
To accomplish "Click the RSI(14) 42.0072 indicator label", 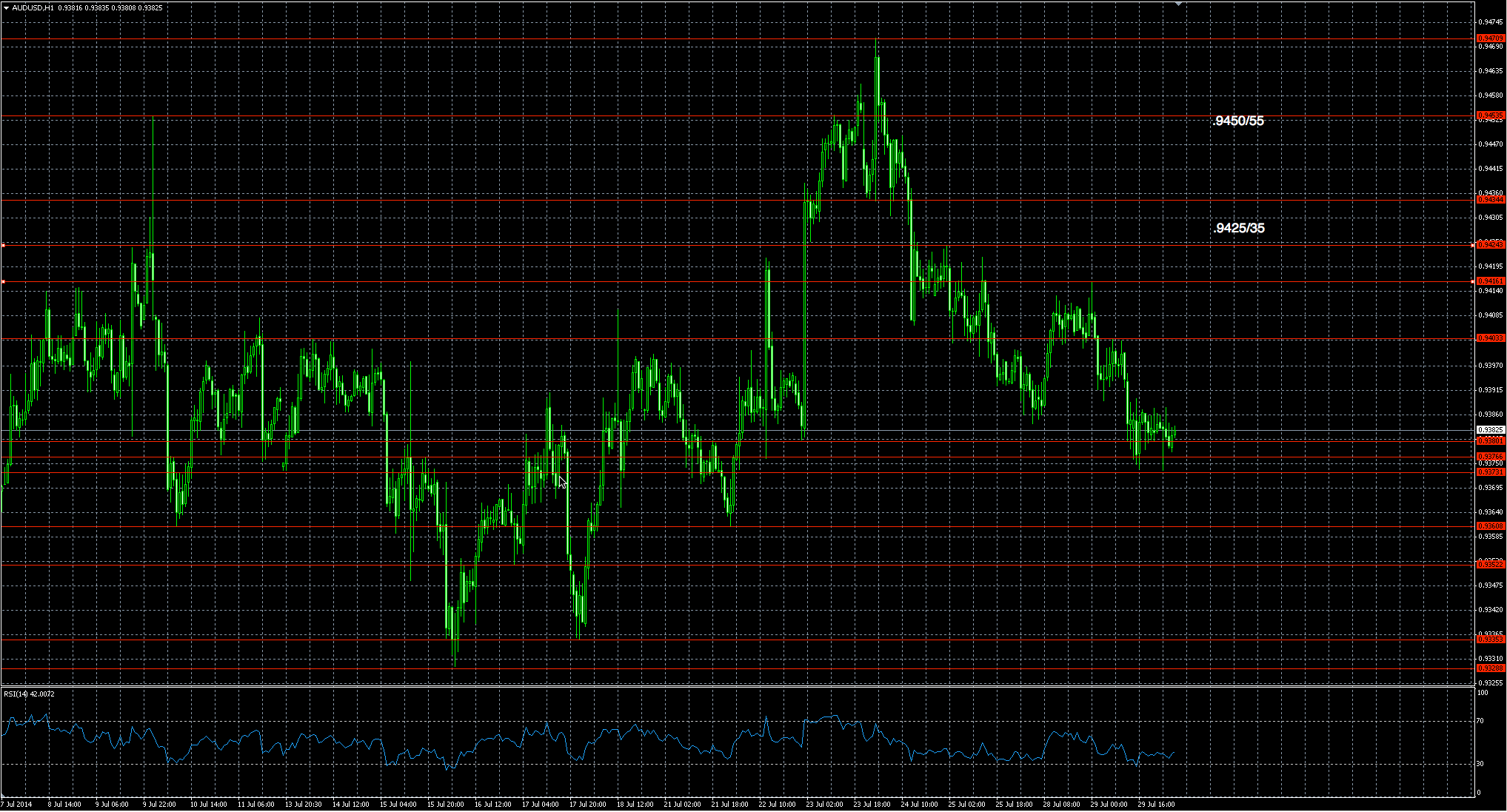I will coord(29,694).
